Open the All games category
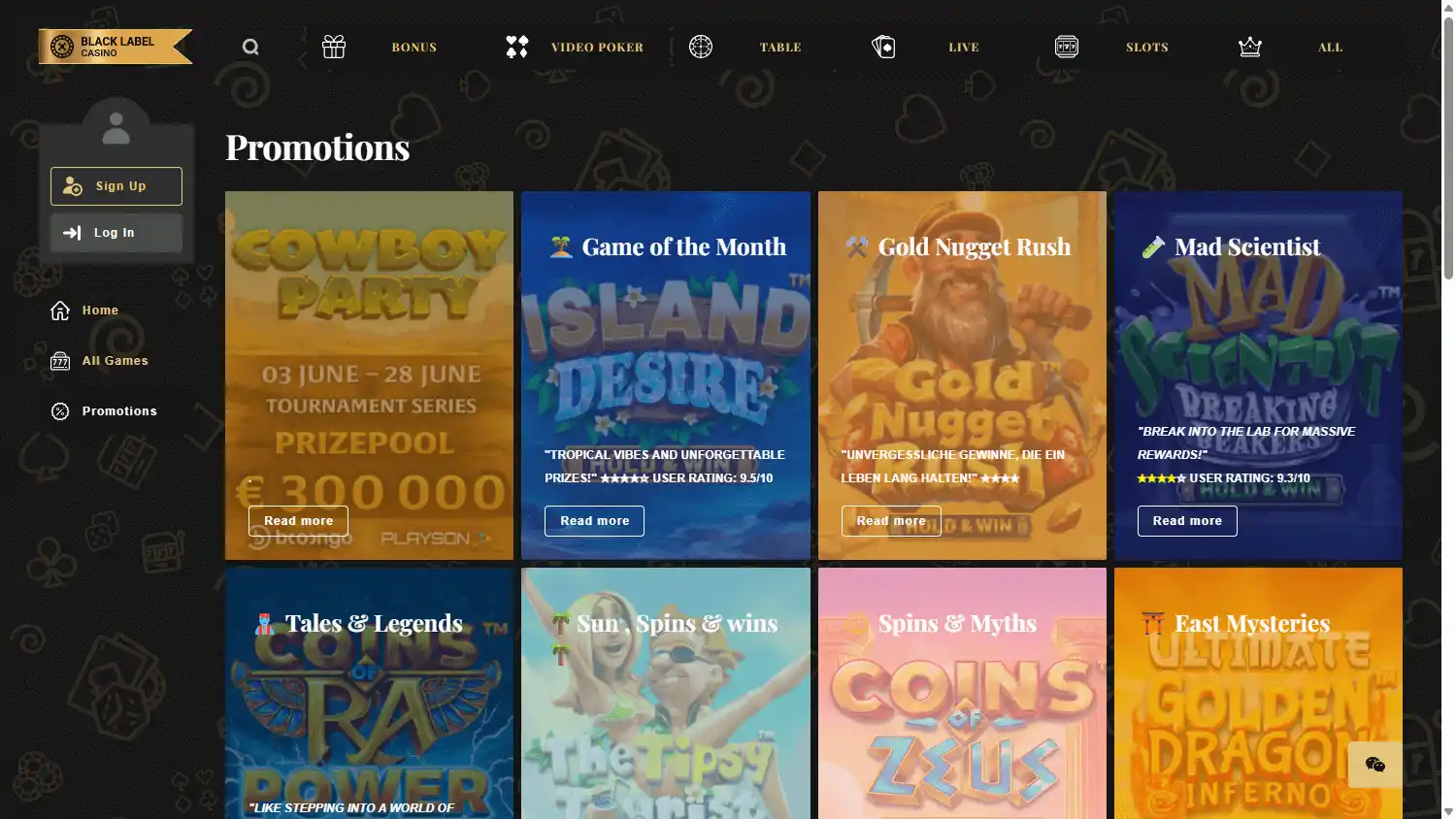 1331,48
